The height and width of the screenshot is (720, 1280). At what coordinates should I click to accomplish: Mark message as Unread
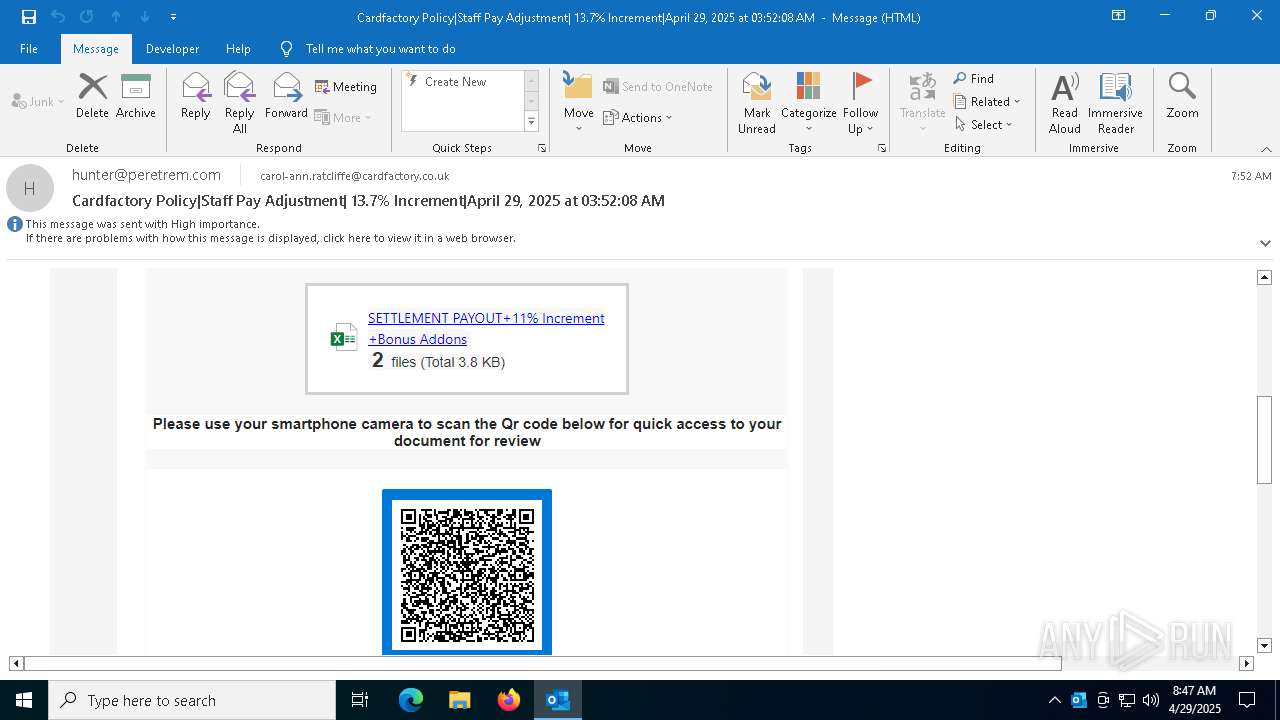coord(757,102)
